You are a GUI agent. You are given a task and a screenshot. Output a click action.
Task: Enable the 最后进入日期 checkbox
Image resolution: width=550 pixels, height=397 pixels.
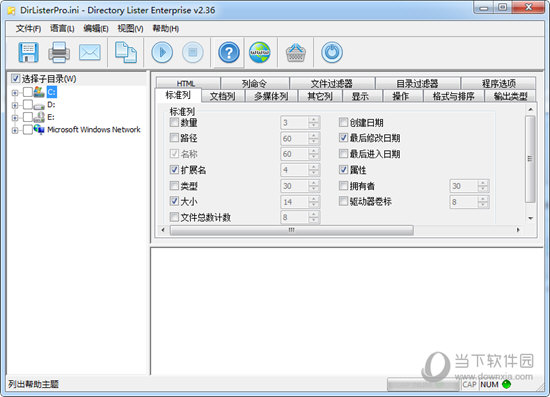tap(343, 153)
